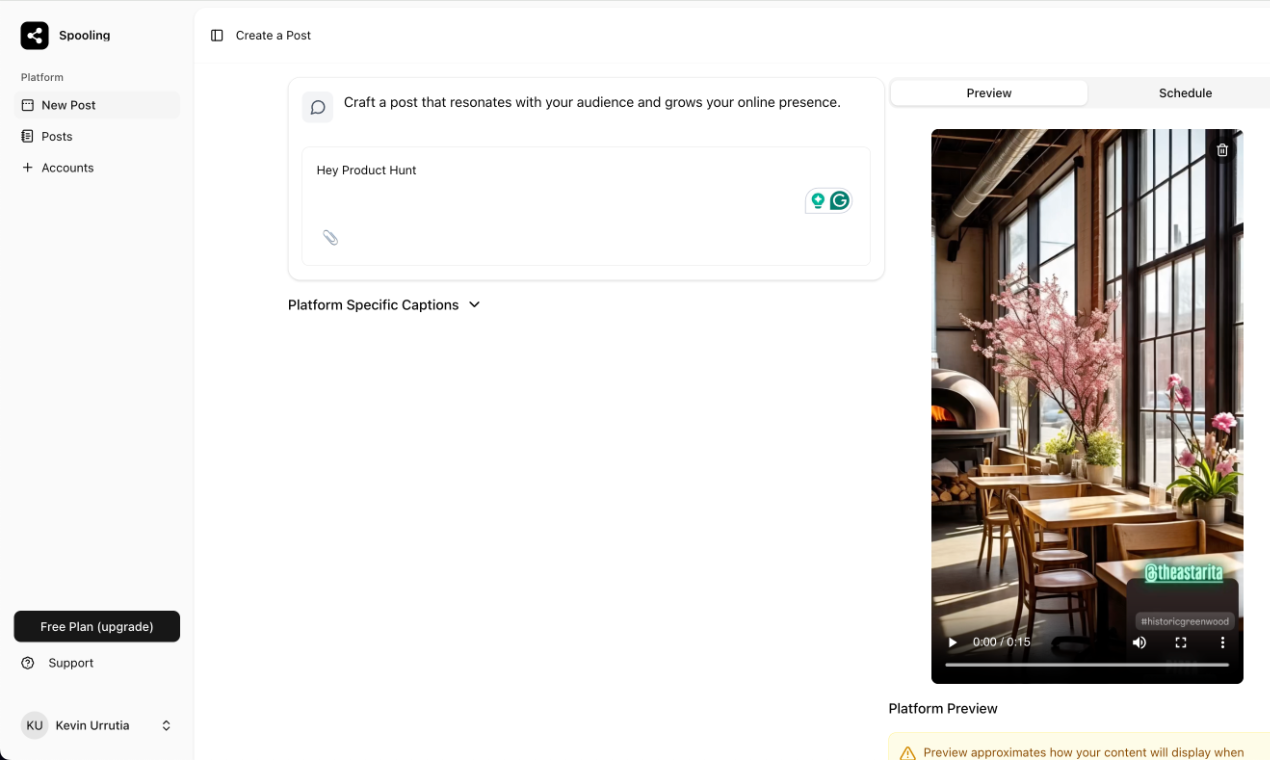Enter fullscreen for the video
The image size is (1270, 760).
[1181, 642]
